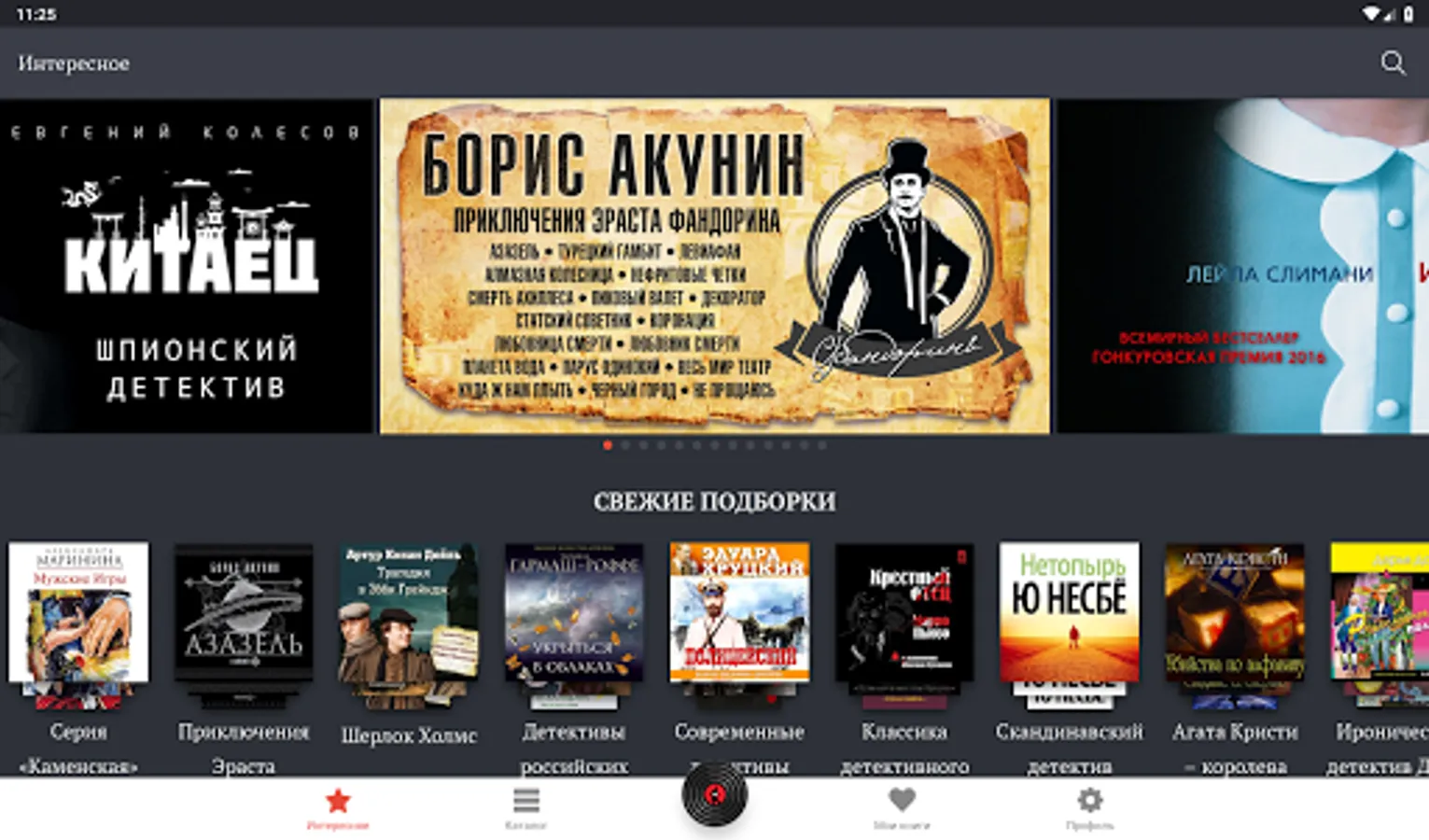Image resolution: width=1429 pixels, height=840 pixels.
Task: Open Агата Кристи – королева title
Action: click(1235, 749)
